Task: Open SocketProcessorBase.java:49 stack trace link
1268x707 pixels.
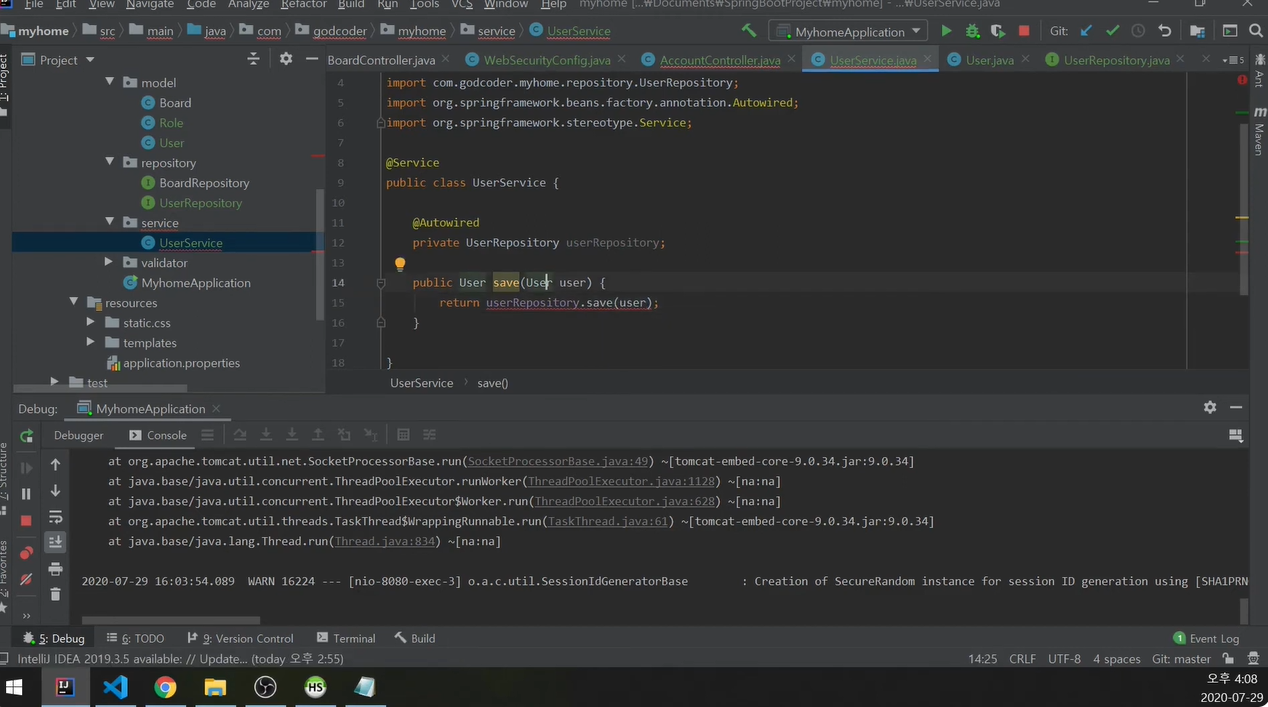Action: tap(558, 461)
